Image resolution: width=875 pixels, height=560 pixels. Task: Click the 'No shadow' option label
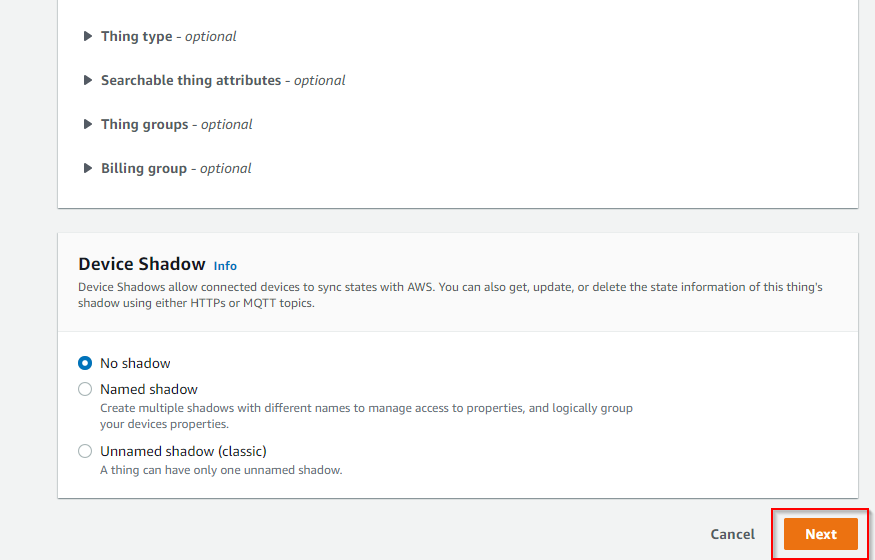(x=135, y=363)
